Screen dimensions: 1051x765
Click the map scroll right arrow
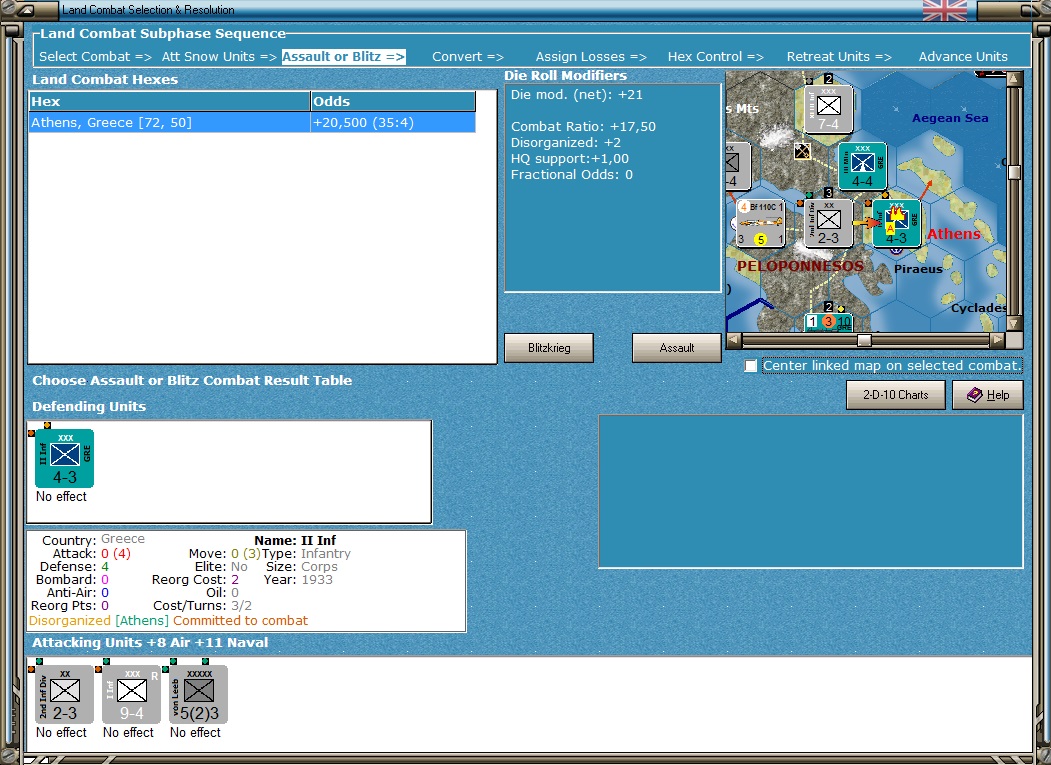tap(998, 340)
